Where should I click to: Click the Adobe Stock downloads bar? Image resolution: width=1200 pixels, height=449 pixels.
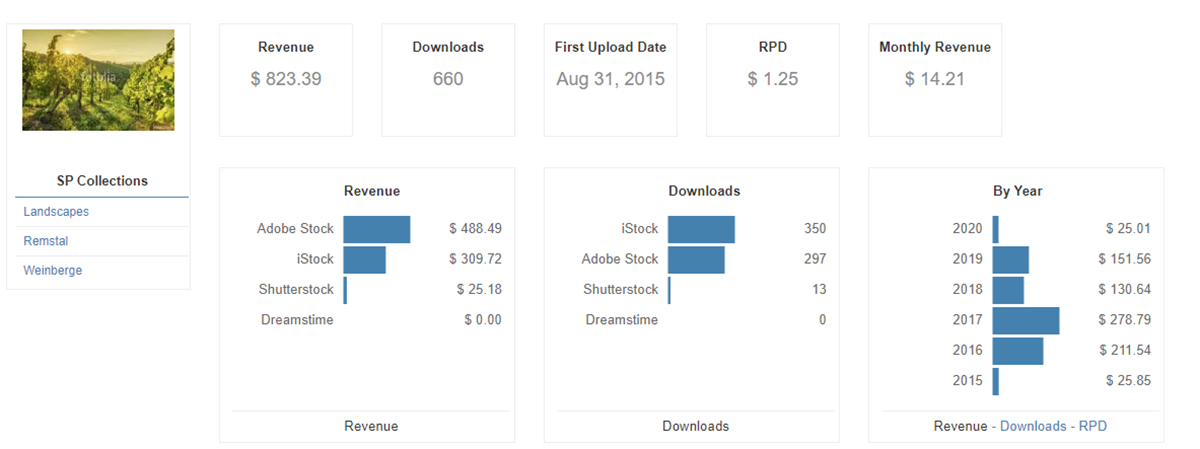696,259
